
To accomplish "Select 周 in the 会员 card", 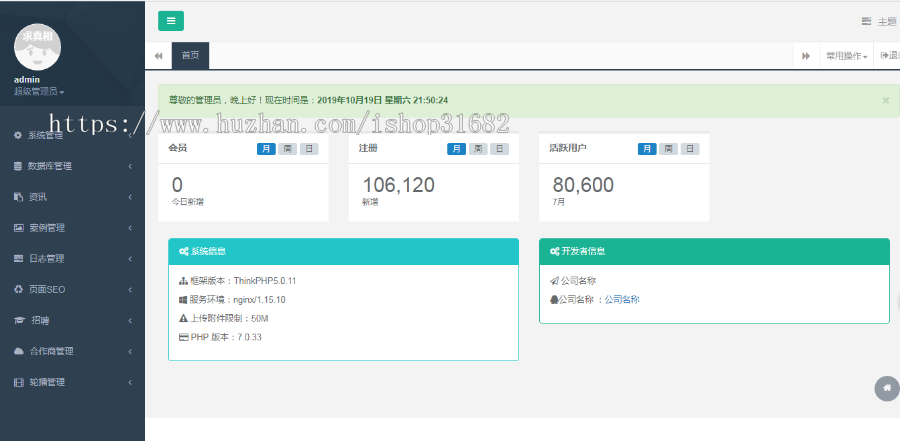I will tap(288, 149).
